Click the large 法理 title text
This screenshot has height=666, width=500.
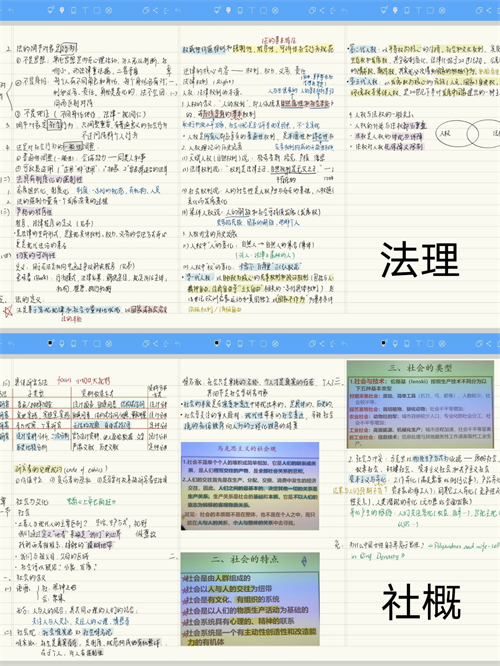(x=420, y=260)
